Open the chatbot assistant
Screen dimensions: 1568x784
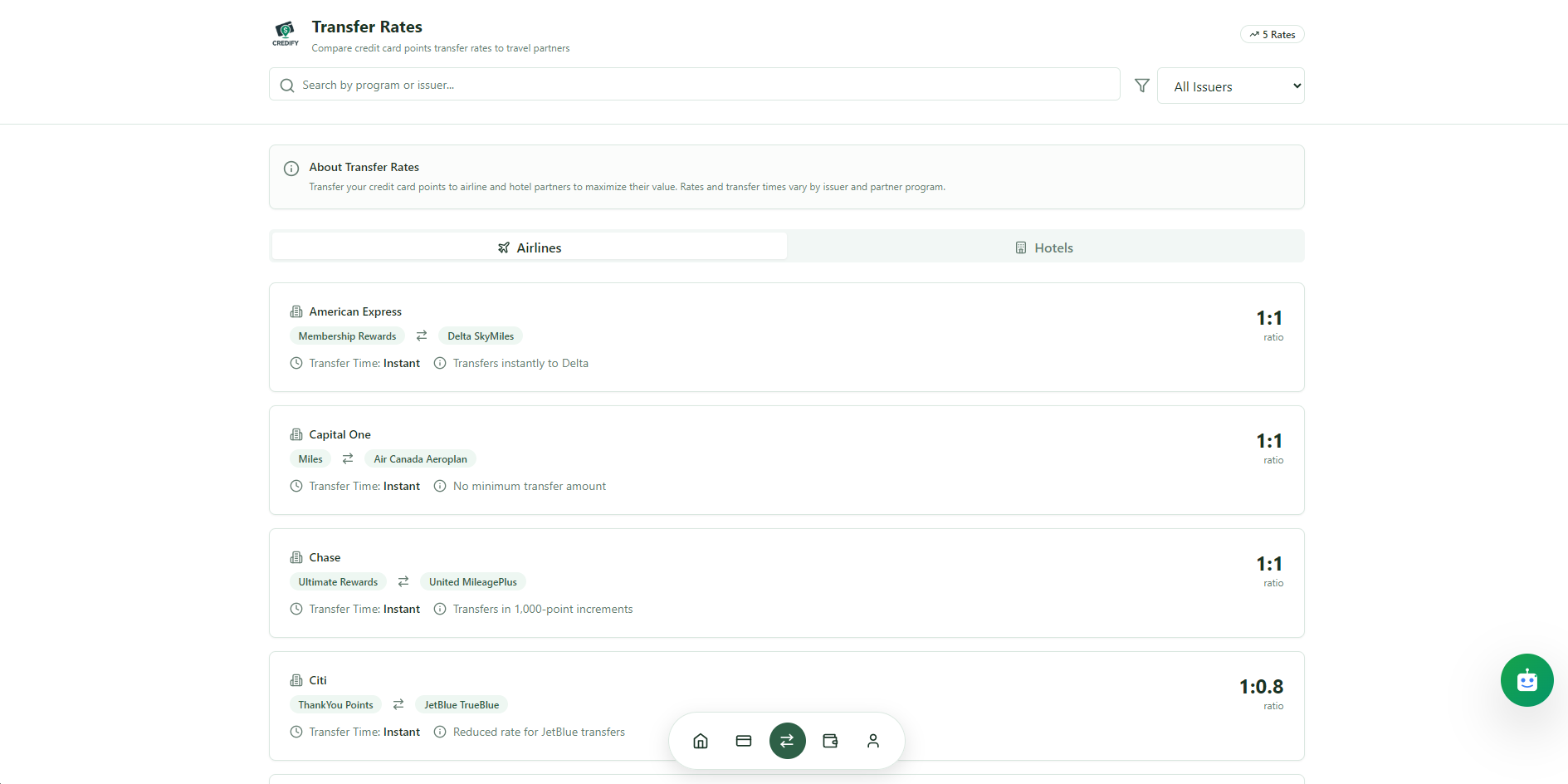(x=1526, y=680)
